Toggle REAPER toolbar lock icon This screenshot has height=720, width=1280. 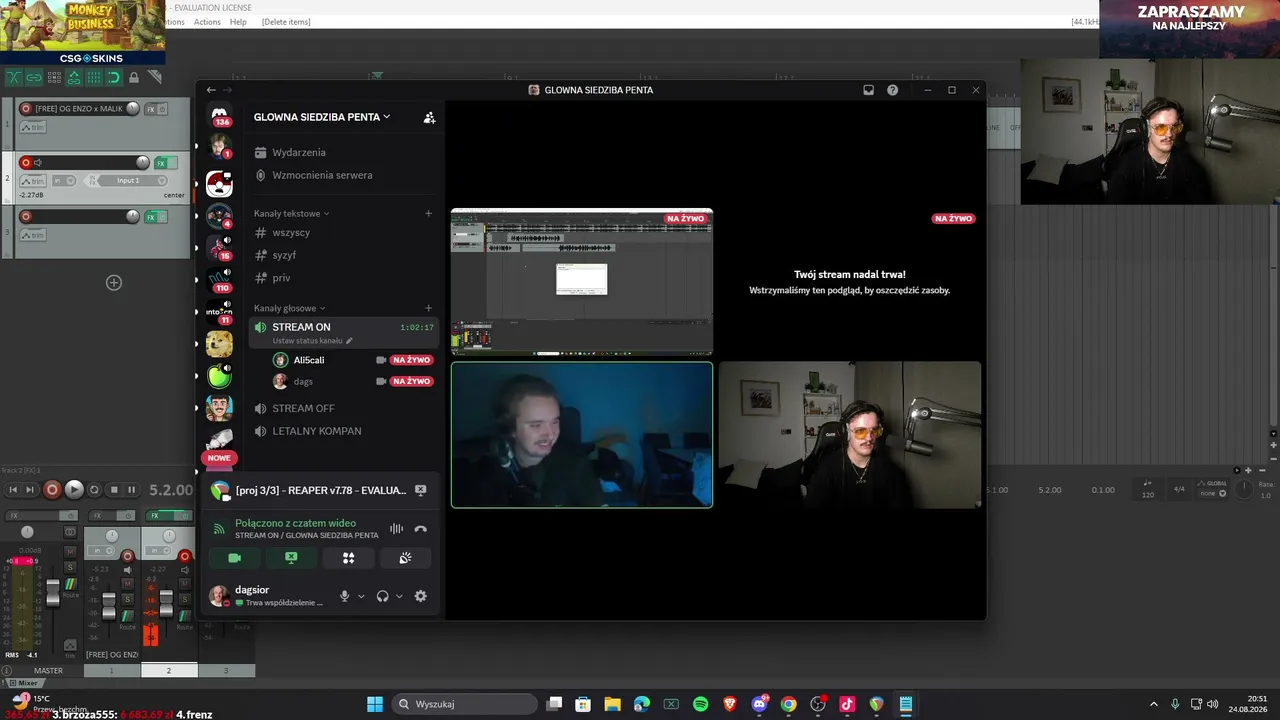tap(134, 77)
